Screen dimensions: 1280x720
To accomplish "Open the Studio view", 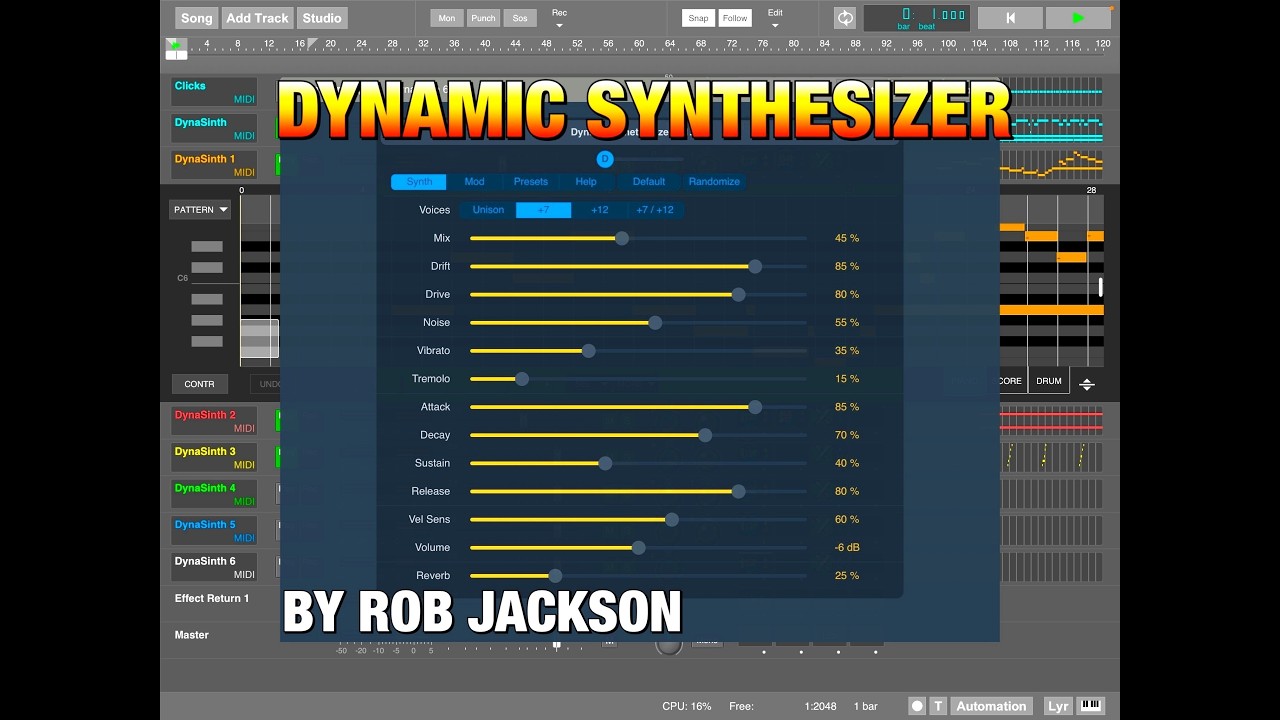I will click(x=322, y=18).
